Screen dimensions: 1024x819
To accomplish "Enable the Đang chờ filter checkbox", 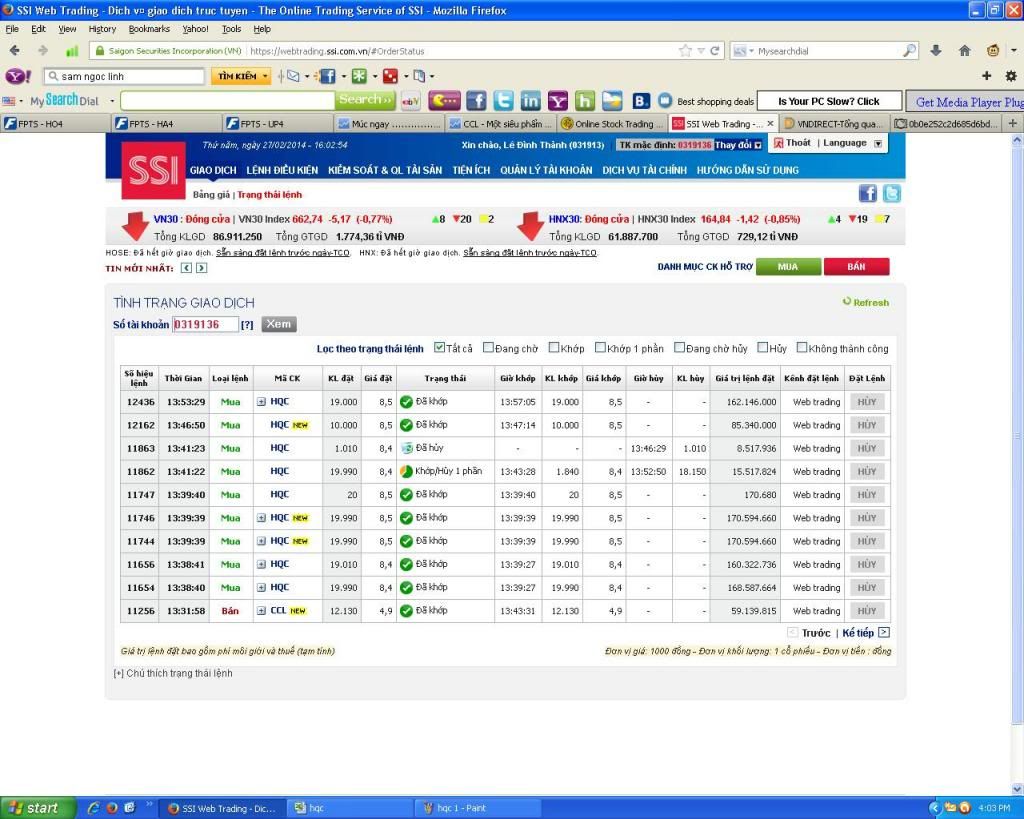I will point(488,348).
